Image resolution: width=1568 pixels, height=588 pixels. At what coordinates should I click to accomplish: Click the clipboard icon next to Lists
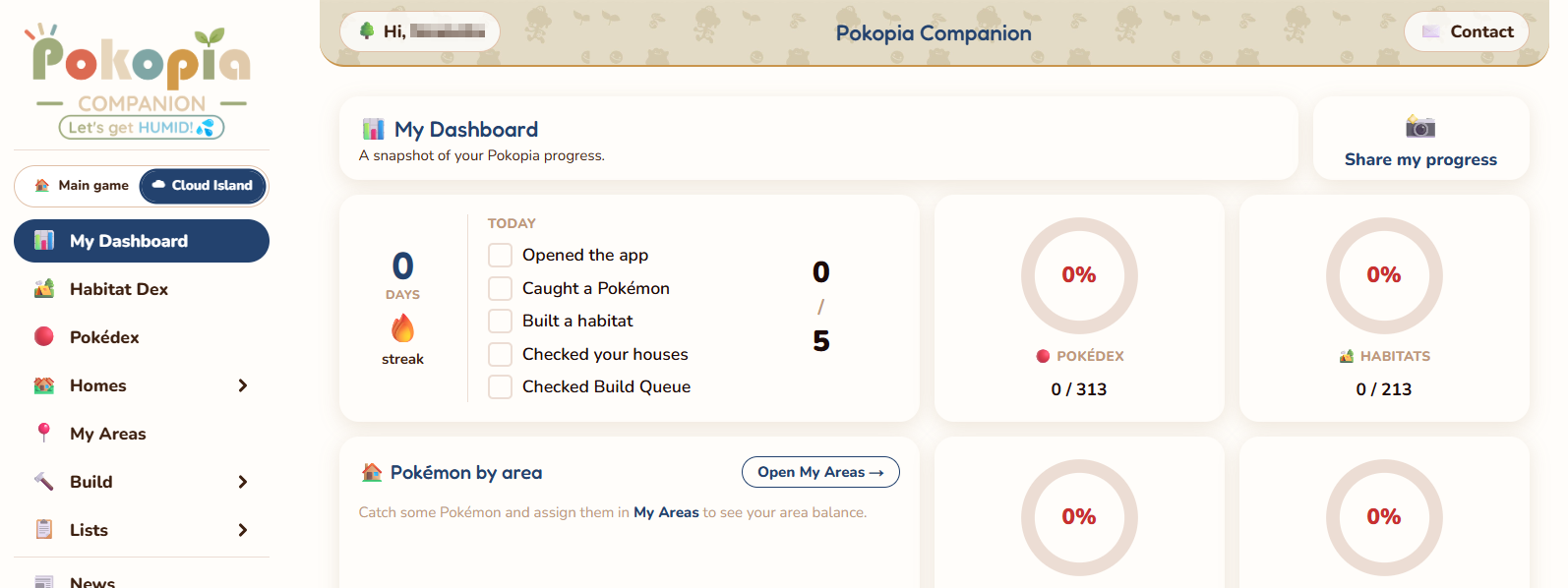pos(44,529)
